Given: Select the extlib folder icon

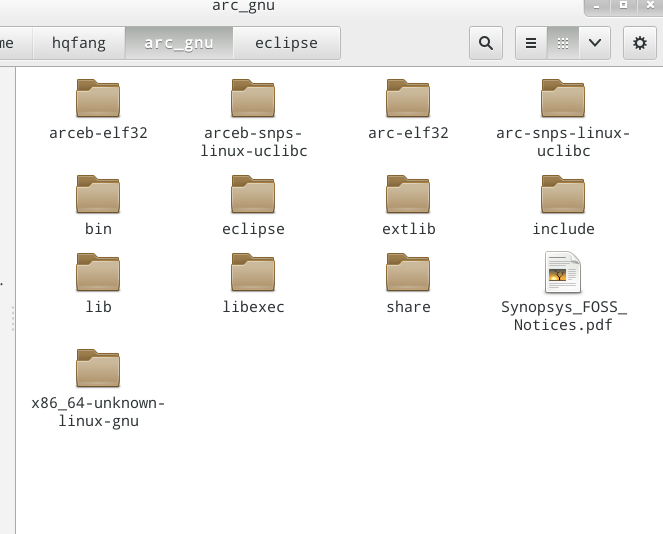Looking at the screenshot, I should [408, 194].
